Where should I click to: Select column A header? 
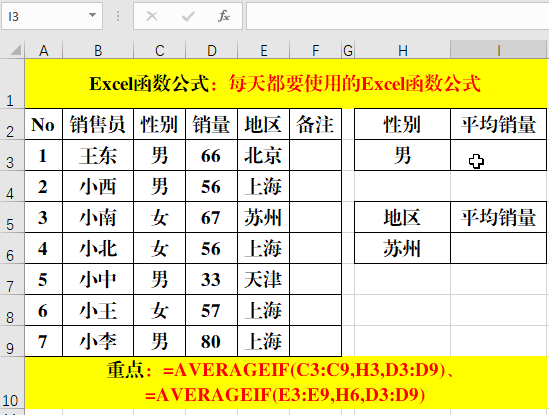(x=43, y=50)
